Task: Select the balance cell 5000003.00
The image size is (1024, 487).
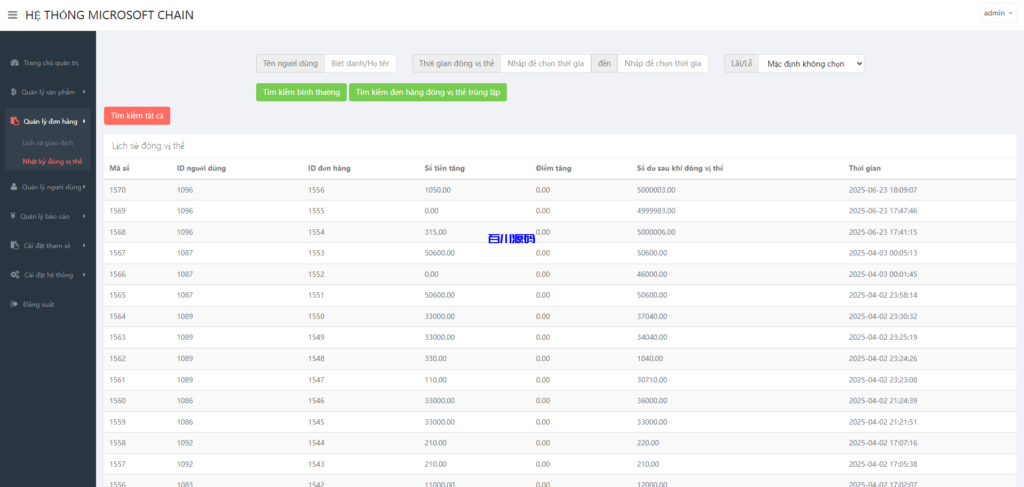Action: tap(656, 190)
